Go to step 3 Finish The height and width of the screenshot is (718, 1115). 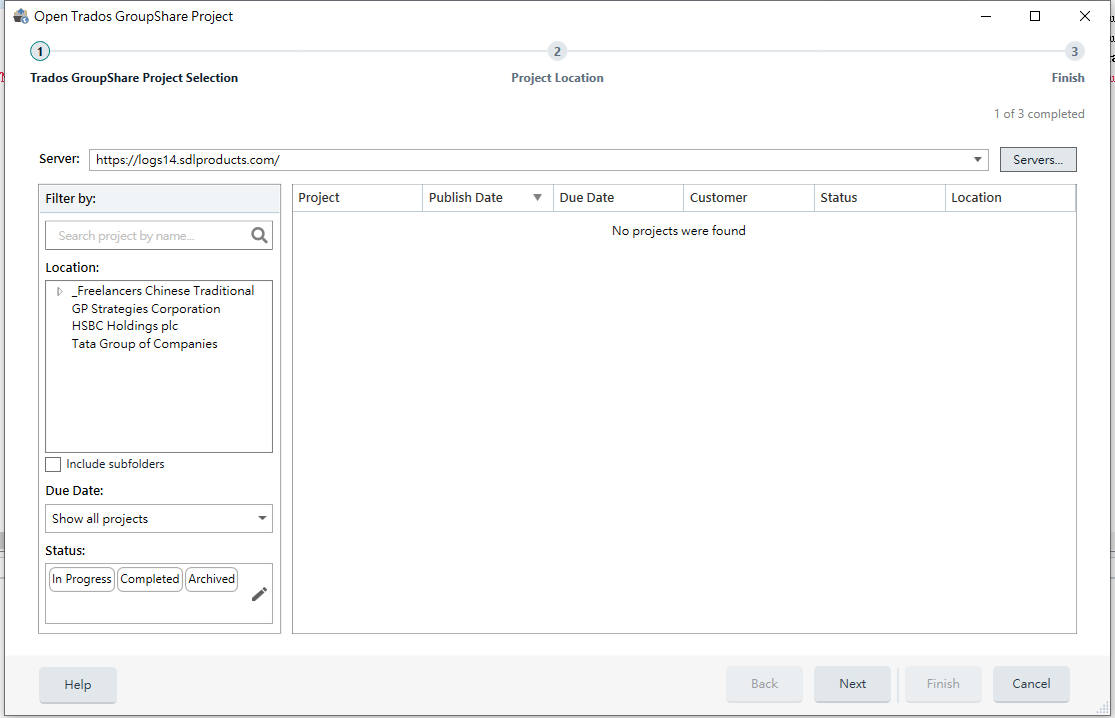(1074, 52)
